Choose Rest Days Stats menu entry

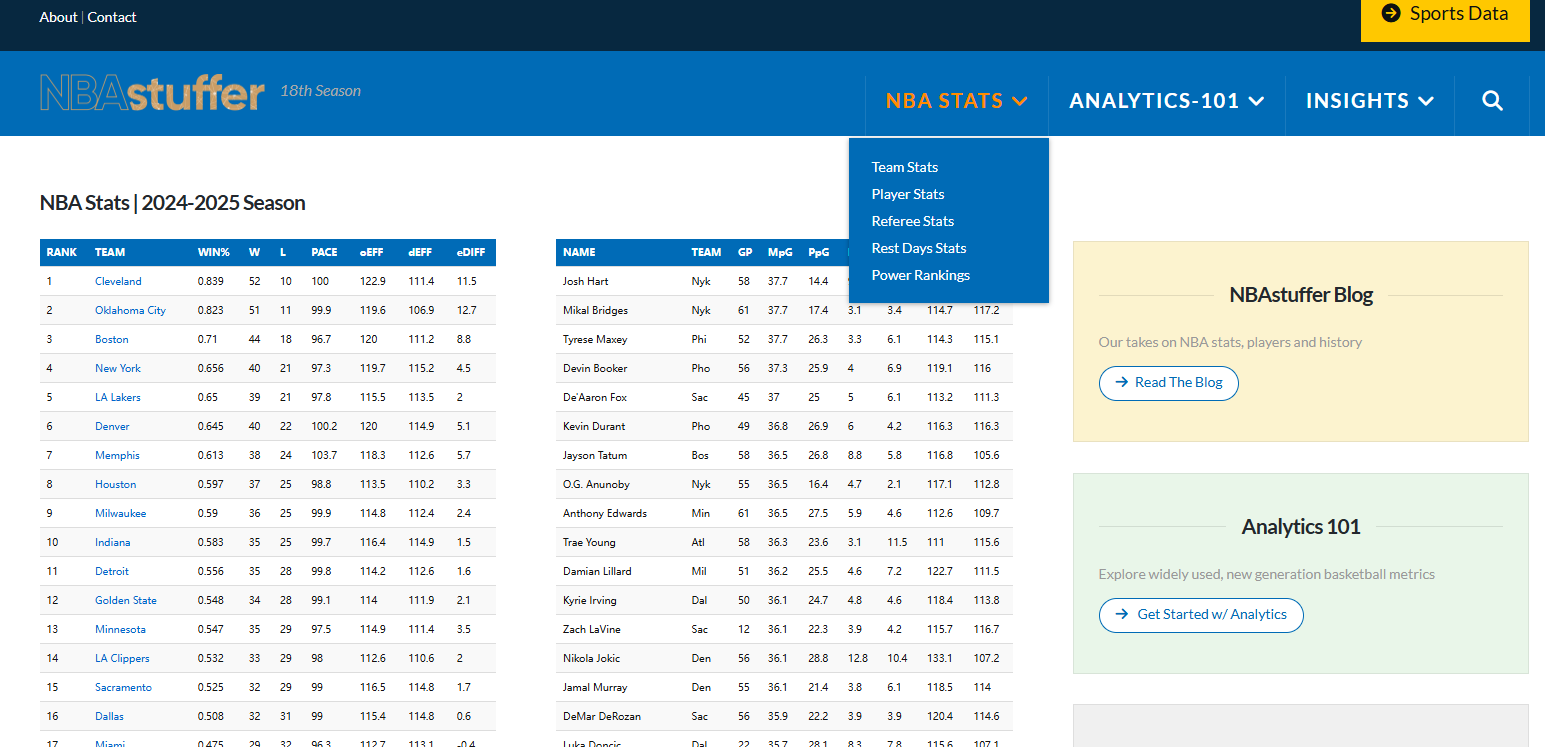coord(919,248)
